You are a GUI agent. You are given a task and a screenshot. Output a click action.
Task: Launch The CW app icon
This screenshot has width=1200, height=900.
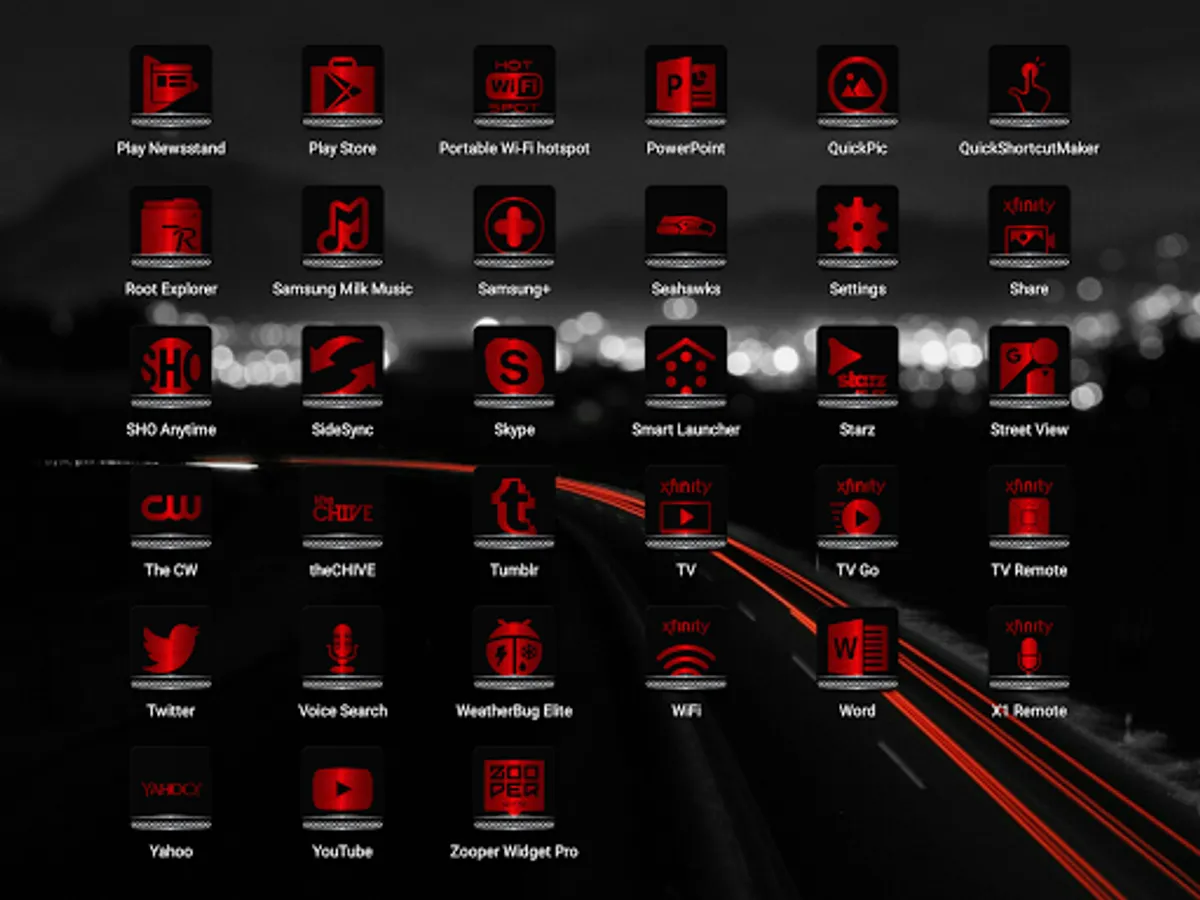point(170,508)
